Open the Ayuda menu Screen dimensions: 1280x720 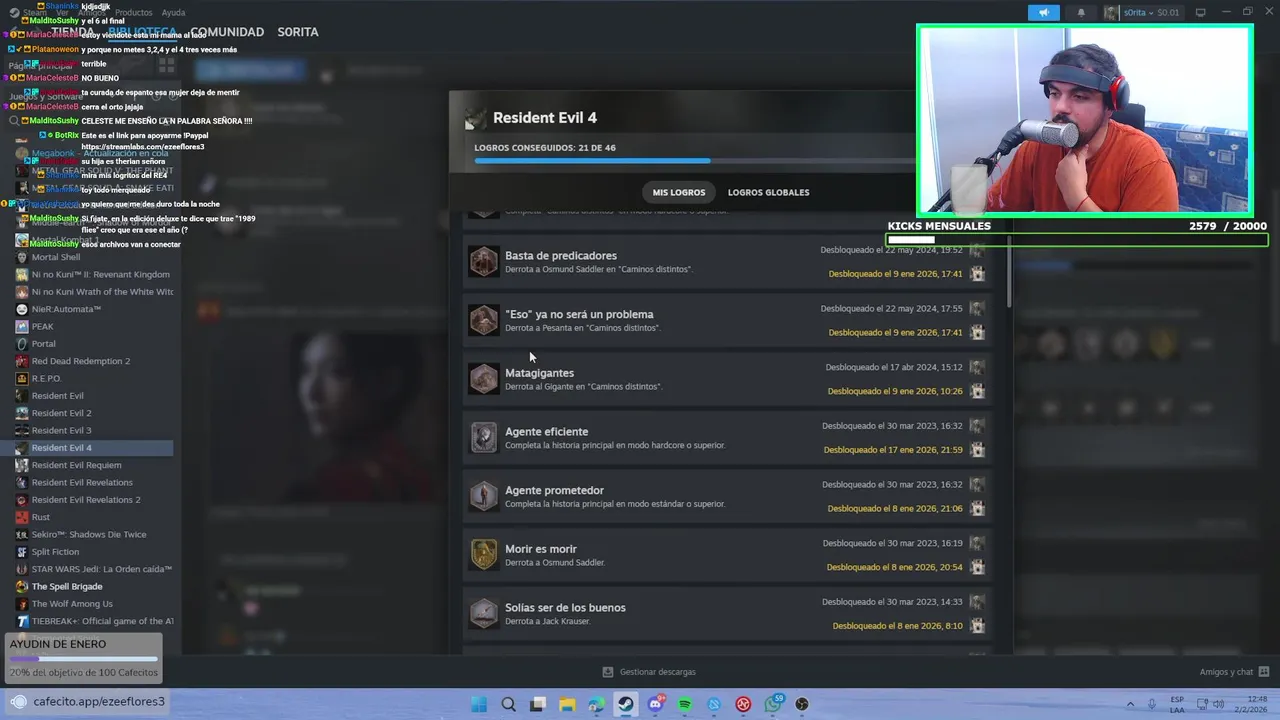(173, 12)
